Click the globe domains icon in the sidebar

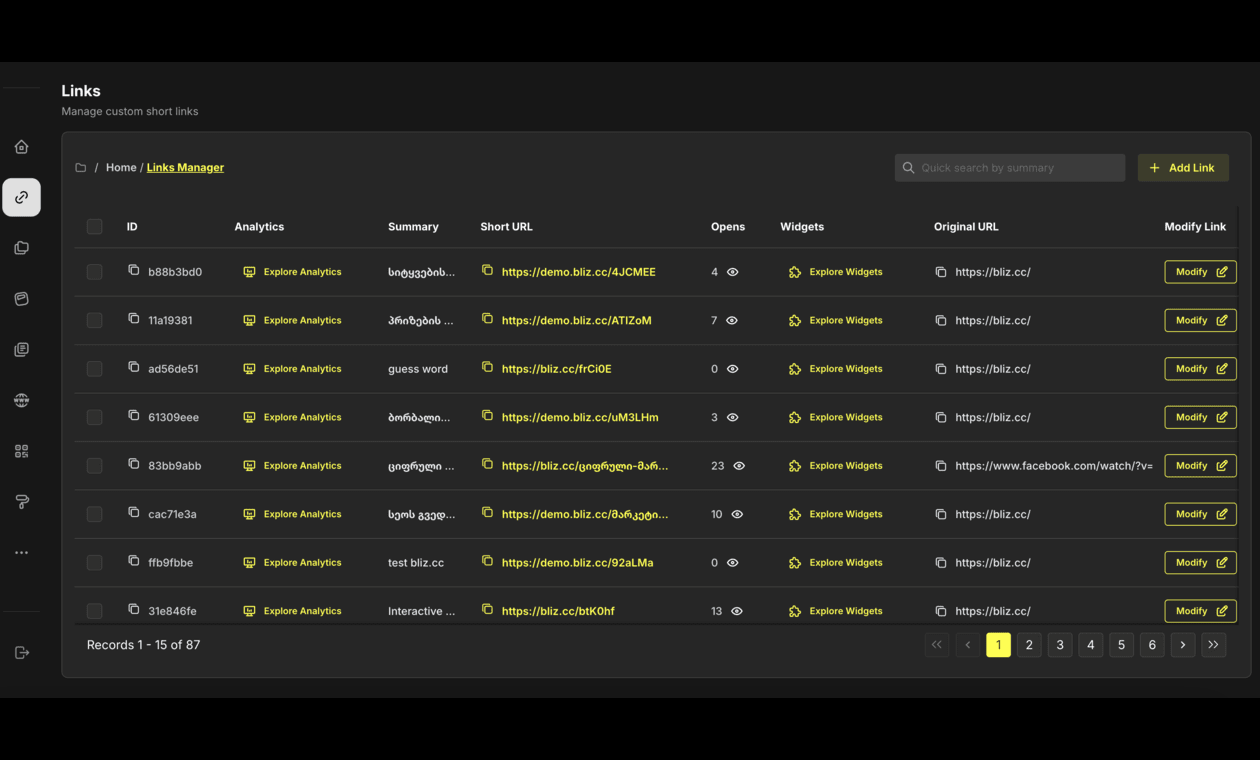click(21, 399)
